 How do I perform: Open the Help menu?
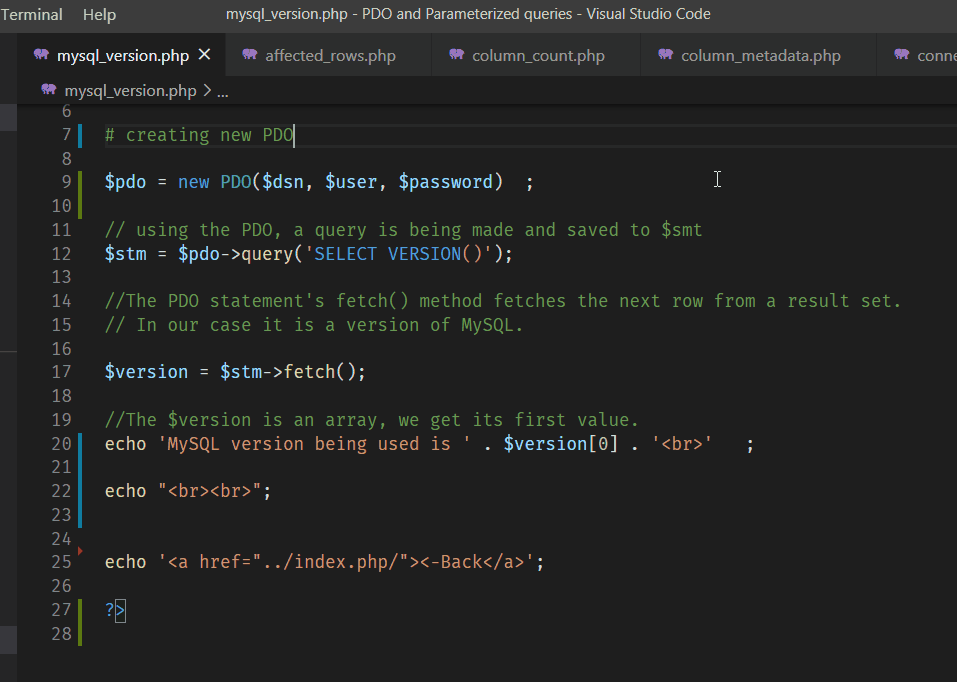(x=98, y=14)
